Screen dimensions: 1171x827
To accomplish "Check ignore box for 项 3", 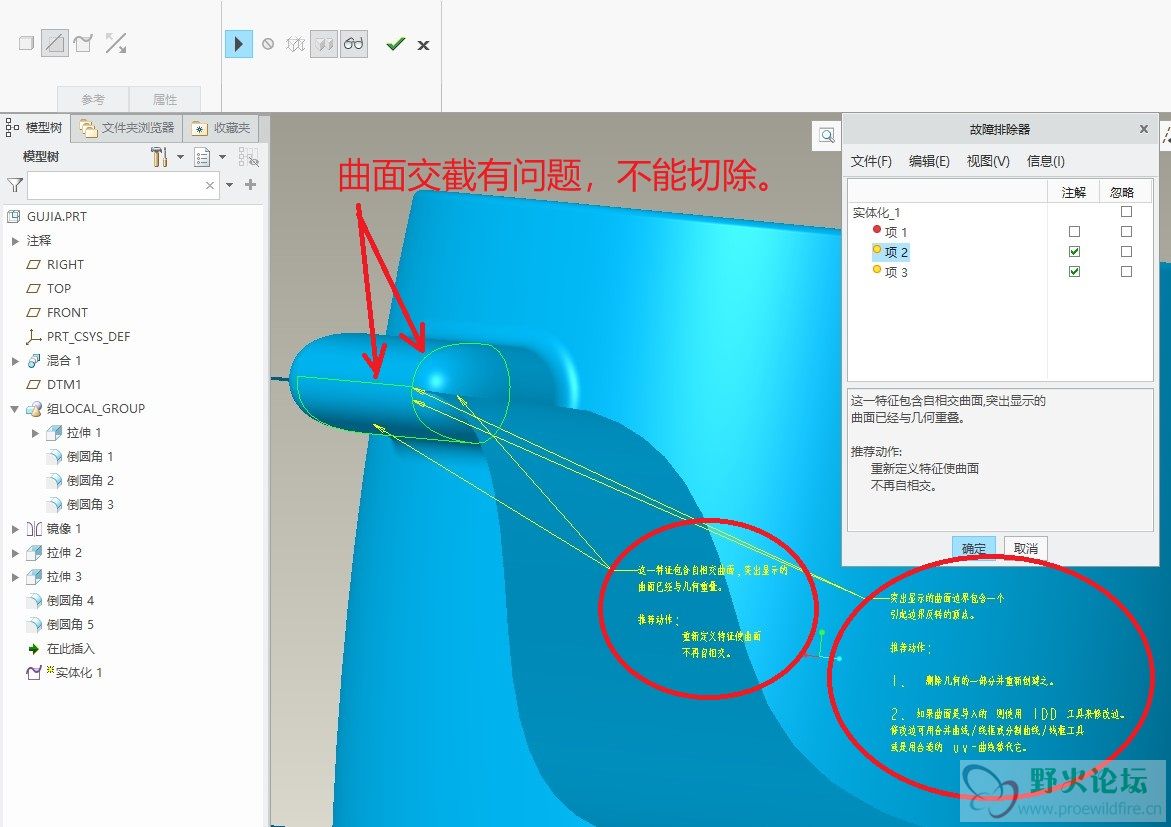I will pos(1126,271).
